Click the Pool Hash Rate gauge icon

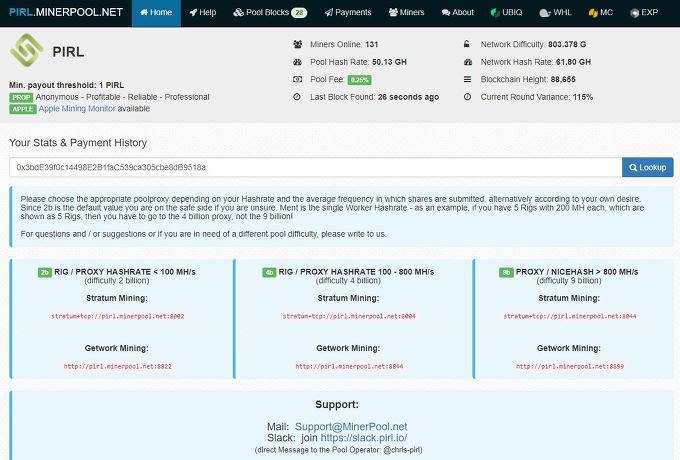[298, 62]
